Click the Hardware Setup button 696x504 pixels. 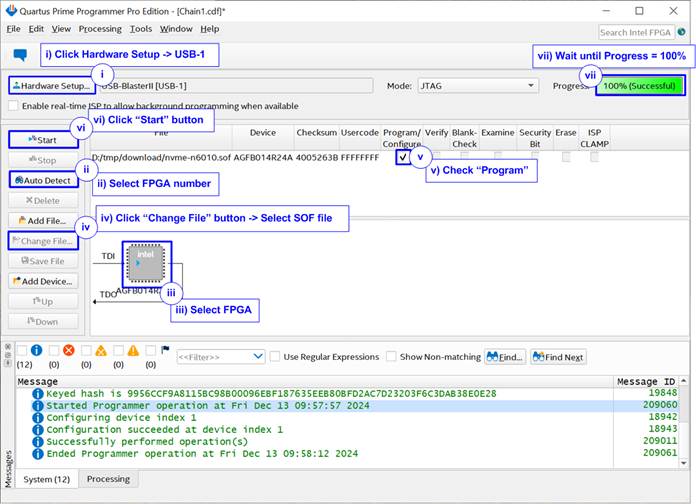[x=51, y=86]
